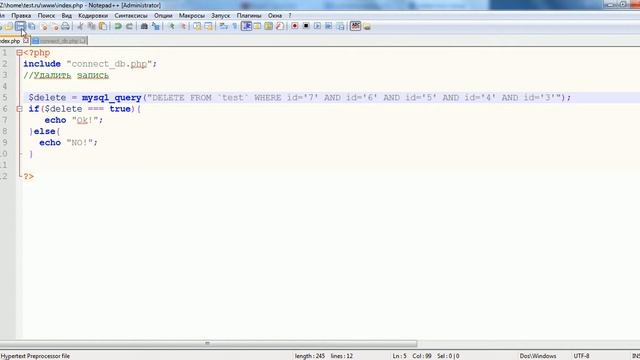Screen dimensions: 640x360
Task: Open the Запуск menu
Action: coord(221,16)
